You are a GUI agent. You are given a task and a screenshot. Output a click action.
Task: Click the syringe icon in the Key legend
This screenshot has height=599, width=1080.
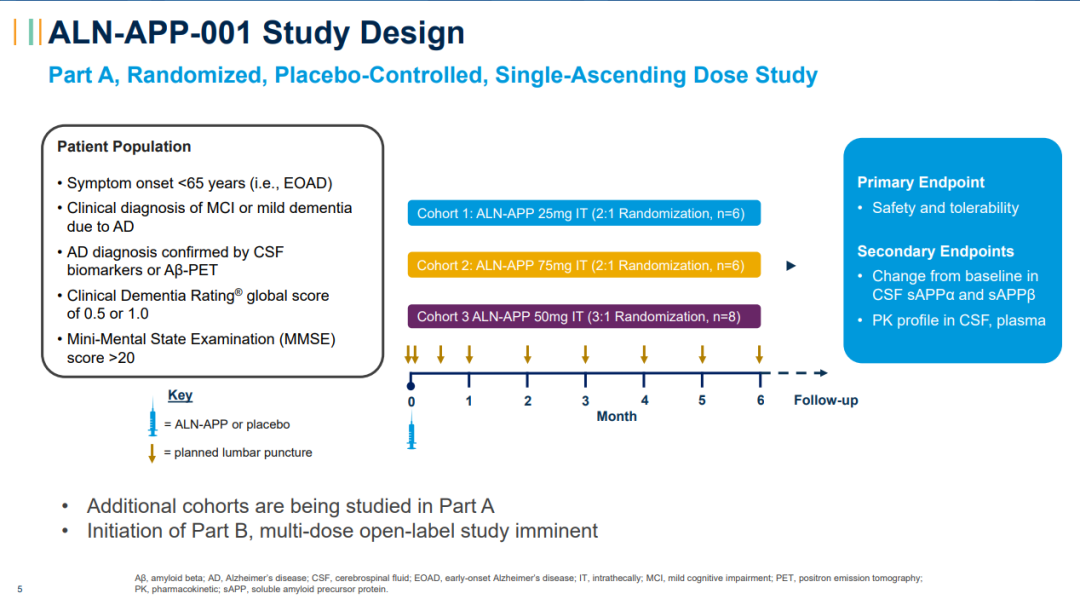(153, 424)
